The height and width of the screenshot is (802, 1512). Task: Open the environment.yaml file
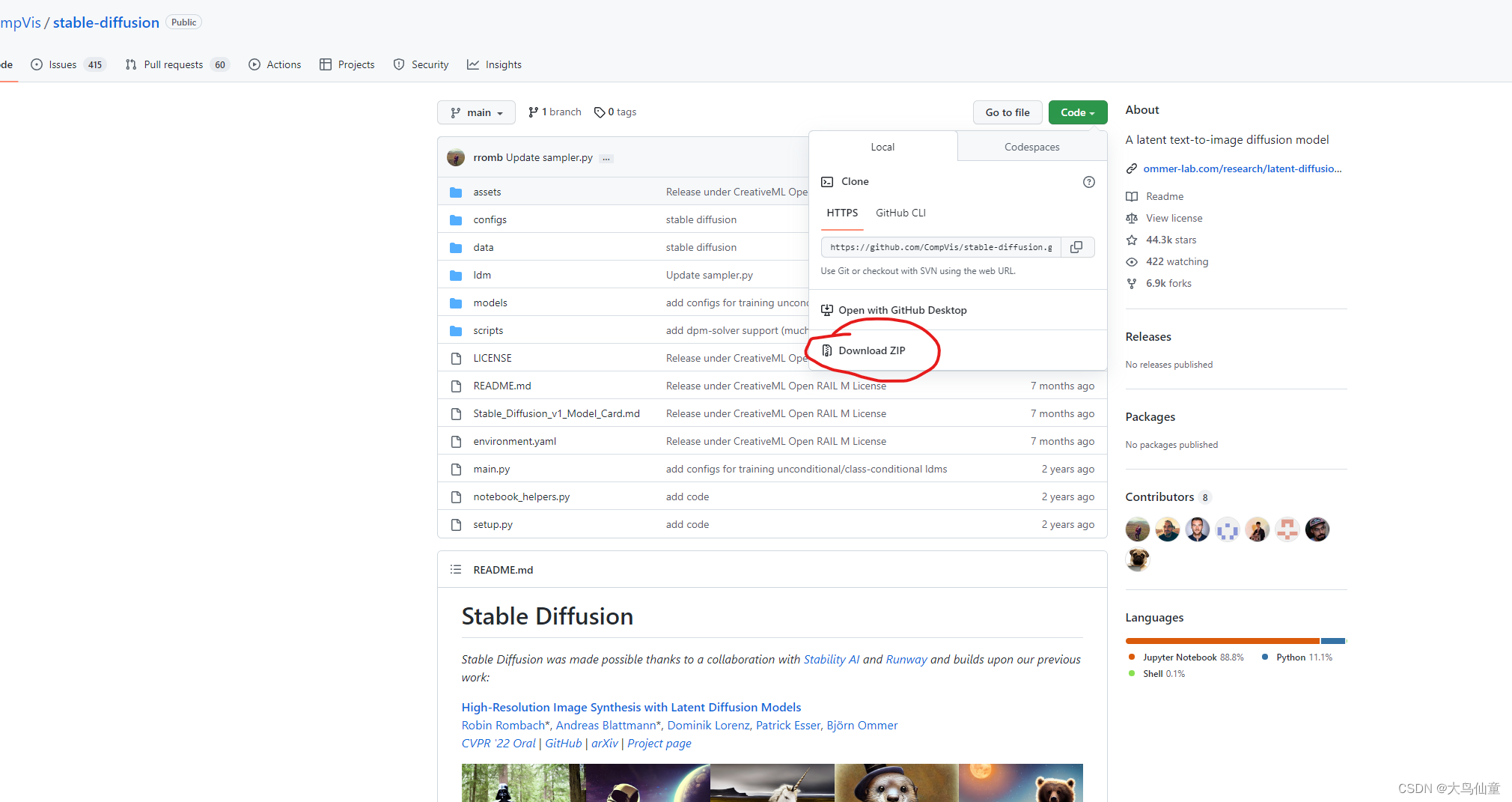coord(514,442)
